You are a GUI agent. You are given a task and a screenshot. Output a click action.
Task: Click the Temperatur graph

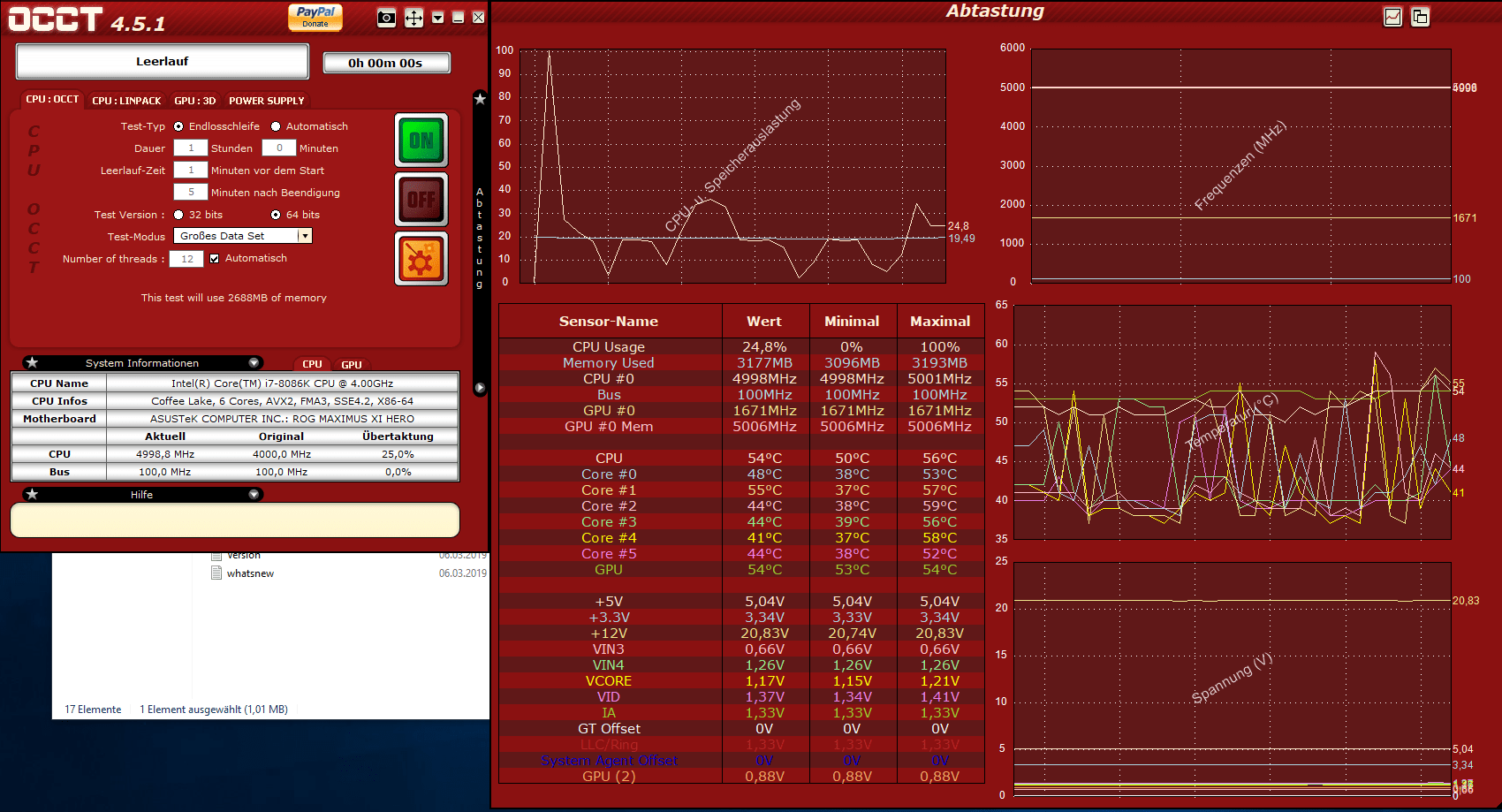point(1233,422)
